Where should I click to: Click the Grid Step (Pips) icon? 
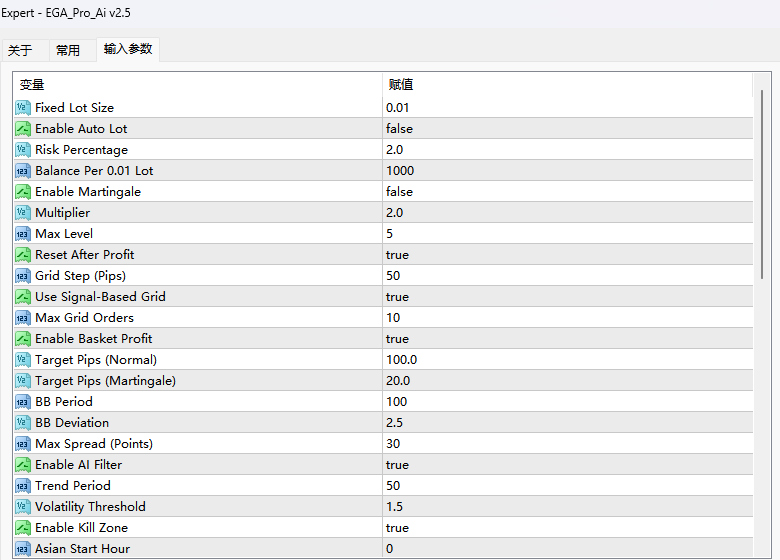coord(23,276)
